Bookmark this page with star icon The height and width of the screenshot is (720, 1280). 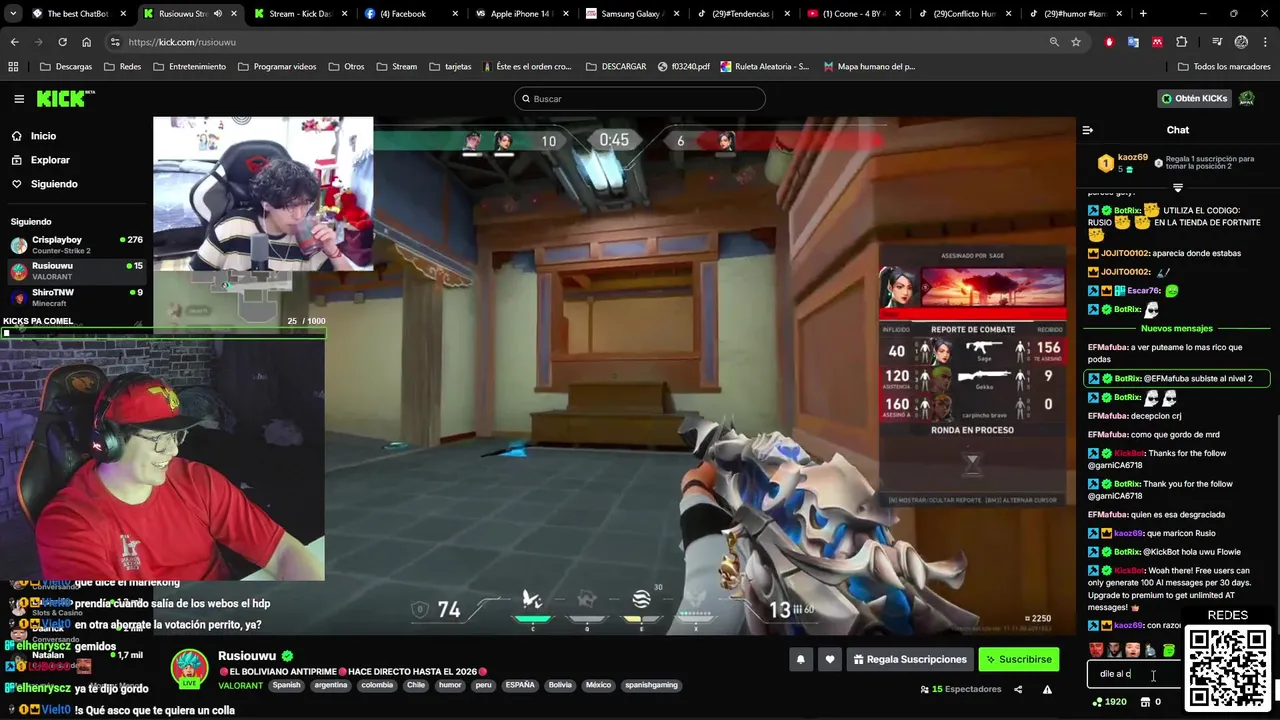1076,42
